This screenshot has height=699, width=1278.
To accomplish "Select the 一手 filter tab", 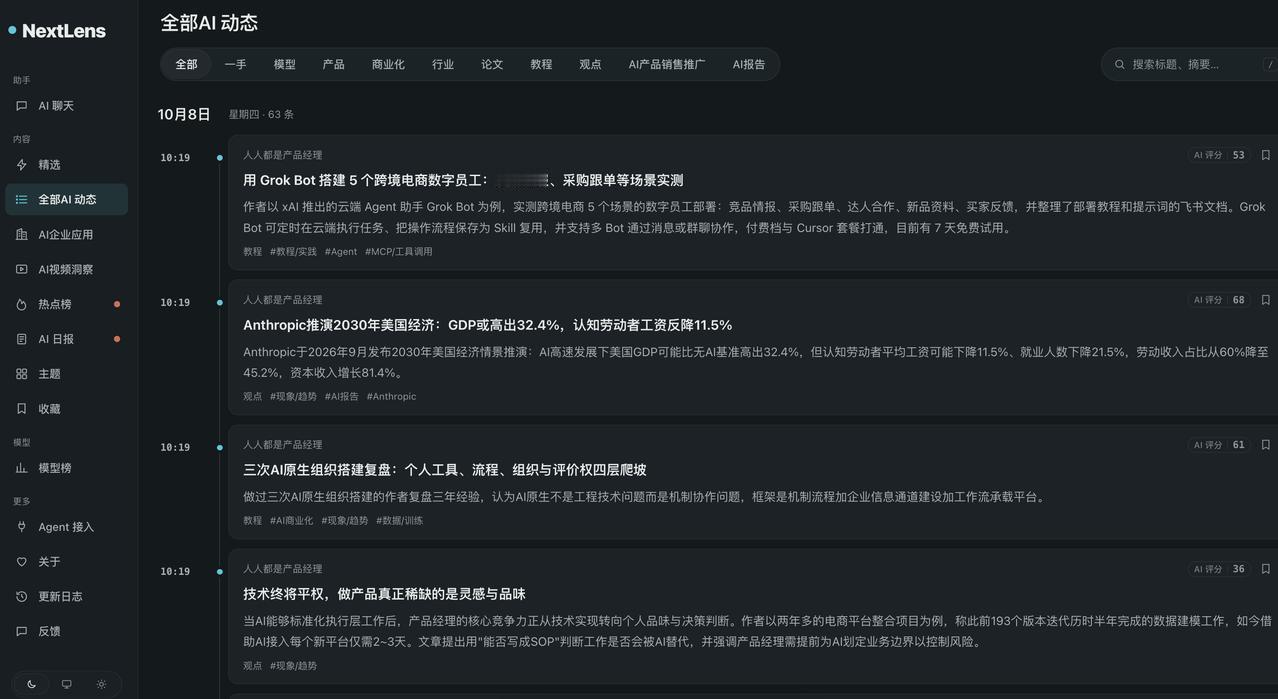I will [x=236, y=64].
